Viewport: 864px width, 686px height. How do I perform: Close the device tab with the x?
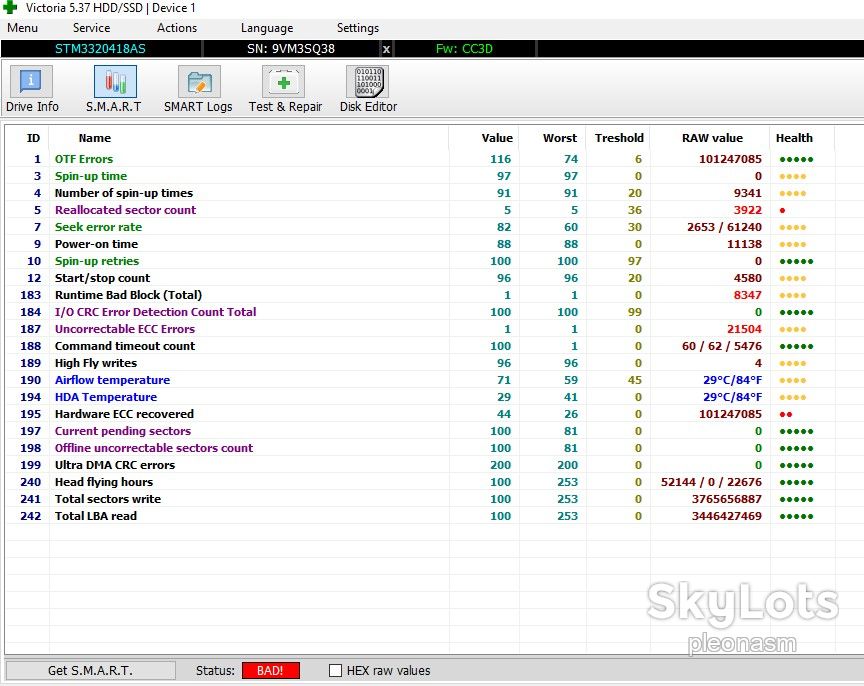click(386, 49)
